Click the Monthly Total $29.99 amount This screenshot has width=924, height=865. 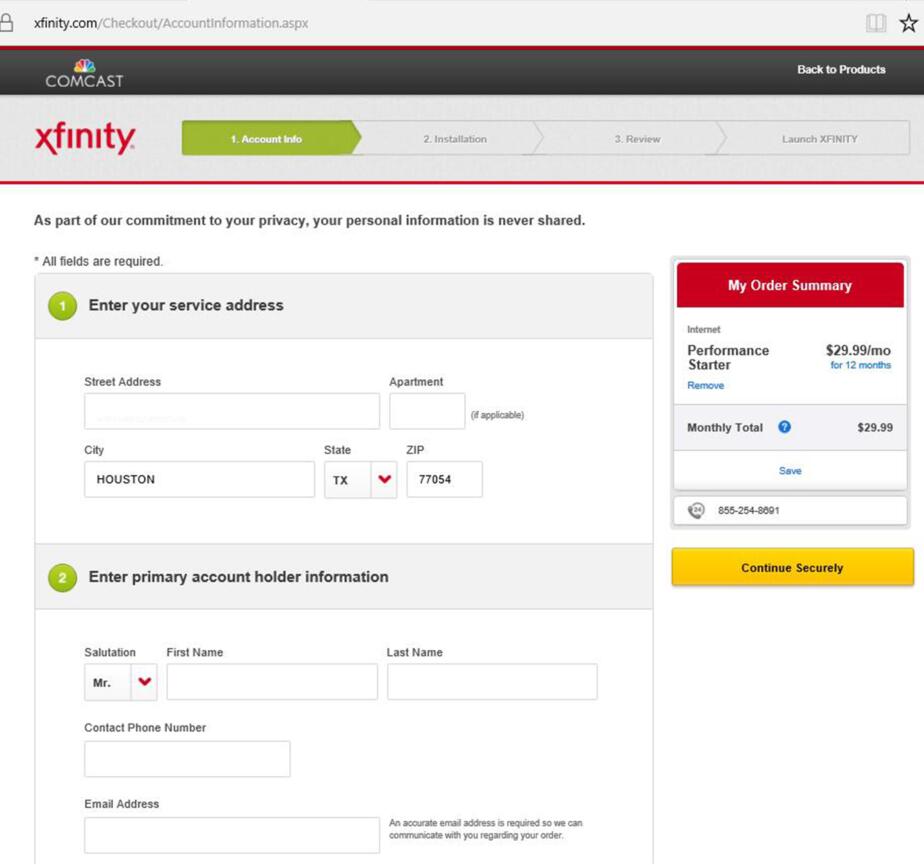(x=874, y=427)
